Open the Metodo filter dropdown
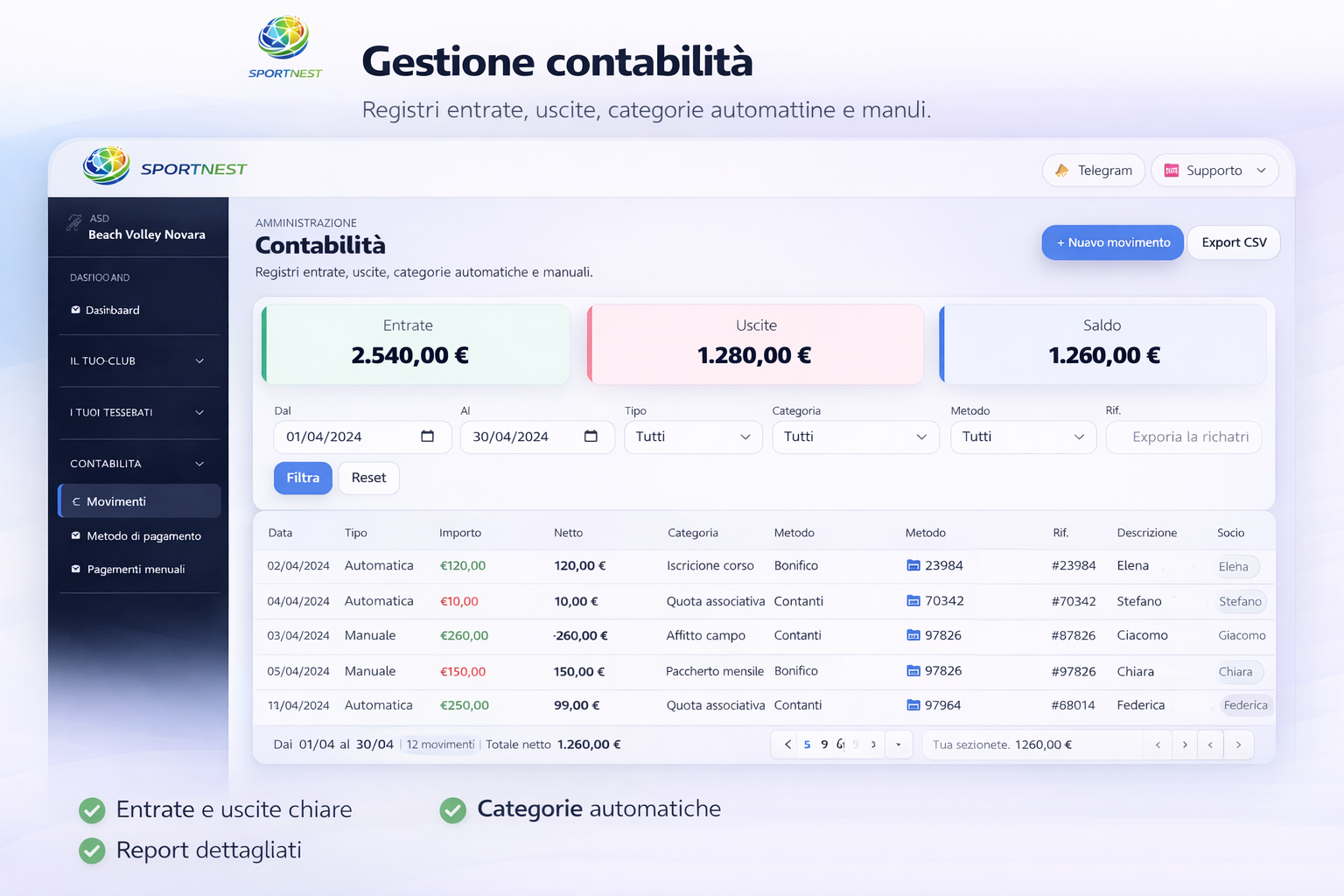This screenshot has height=896, width=1344. coord(1022,437)
